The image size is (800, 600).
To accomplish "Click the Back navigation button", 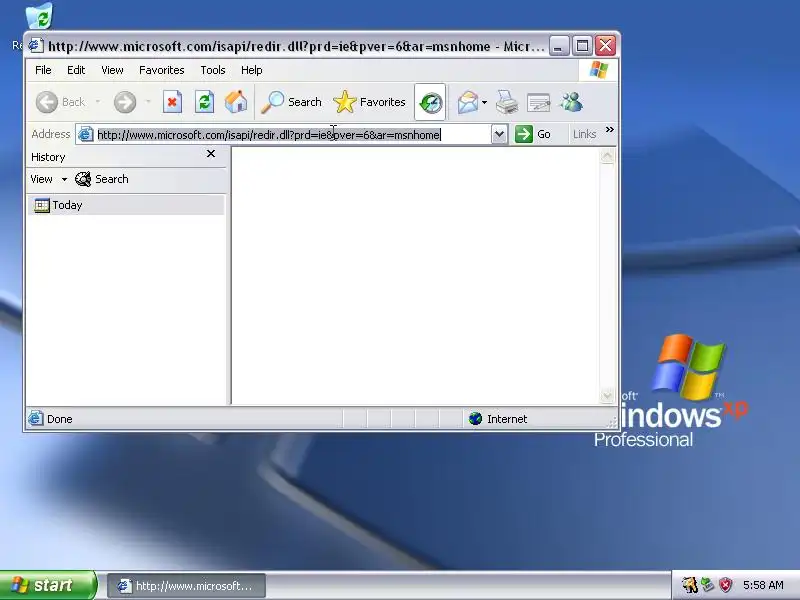I will [60, 102].
